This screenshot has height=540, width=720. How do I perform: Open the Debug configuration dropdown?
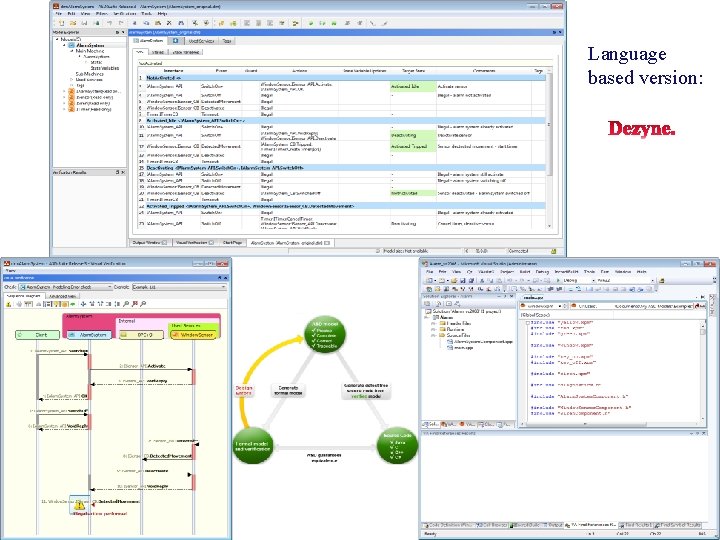579,280
